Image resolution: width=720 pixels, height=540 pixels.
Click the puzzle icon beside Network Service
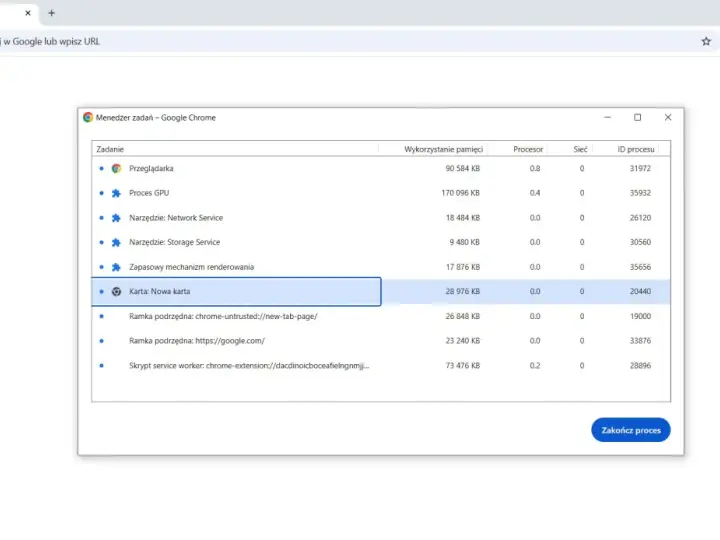point(116,218)
